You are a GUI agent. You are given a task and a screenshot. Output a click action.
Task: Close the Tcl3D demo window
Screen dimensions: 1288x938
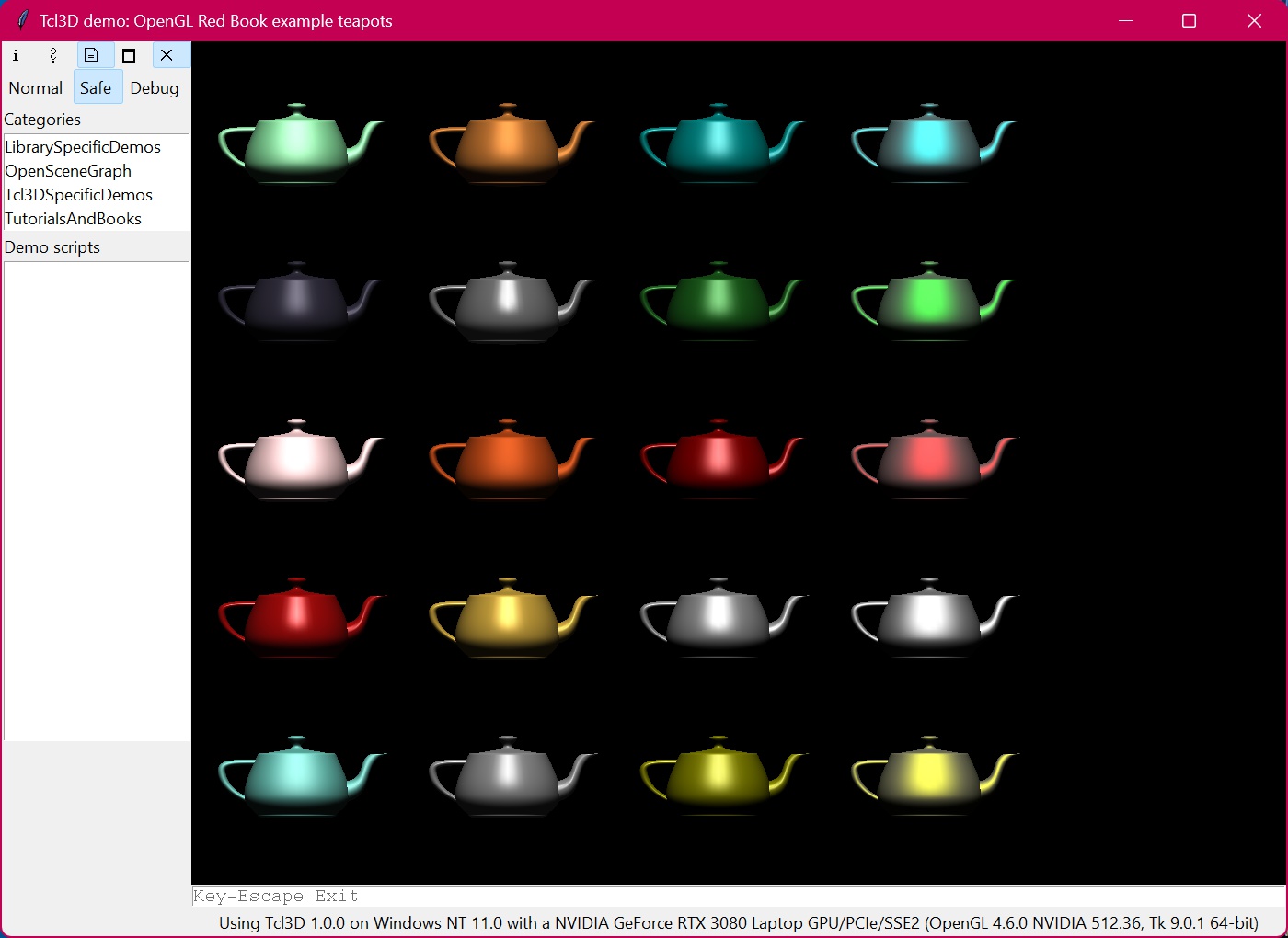pos(1254,20)
